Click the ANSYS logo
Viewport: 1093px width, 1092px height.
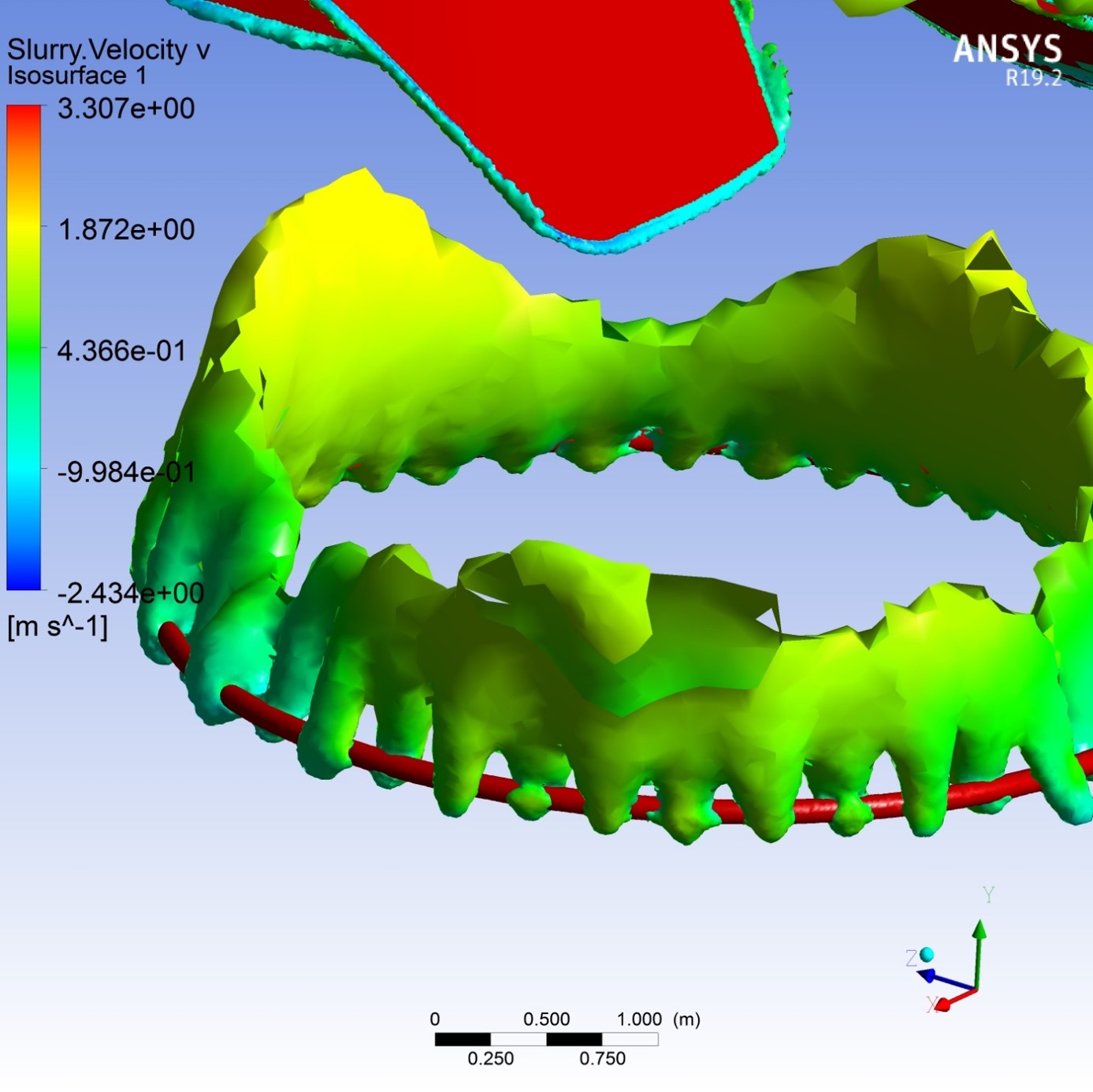(1007, 49)
